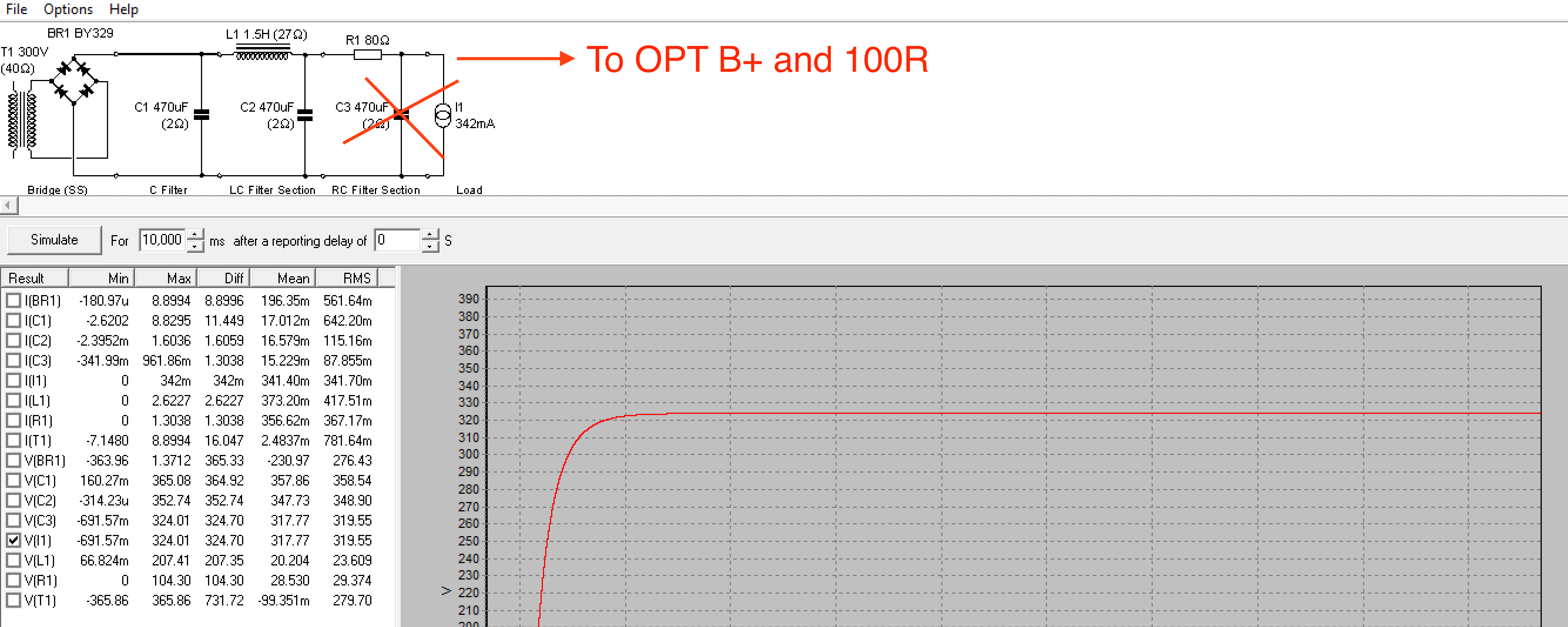Viewport: 1568px width, 627px height.
Task: Enable the I(BR1) trace checkbox
Action: pos(13,300)
